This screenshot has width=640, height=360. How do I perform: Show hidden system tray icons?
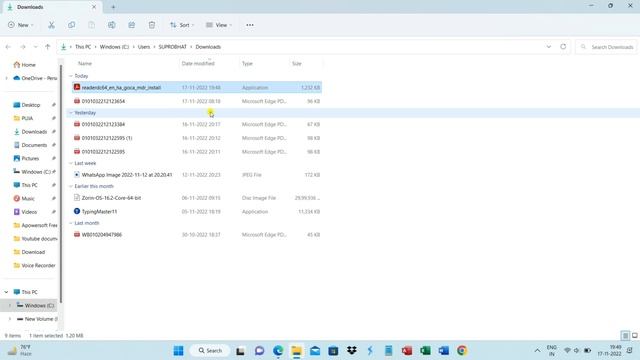537,351
